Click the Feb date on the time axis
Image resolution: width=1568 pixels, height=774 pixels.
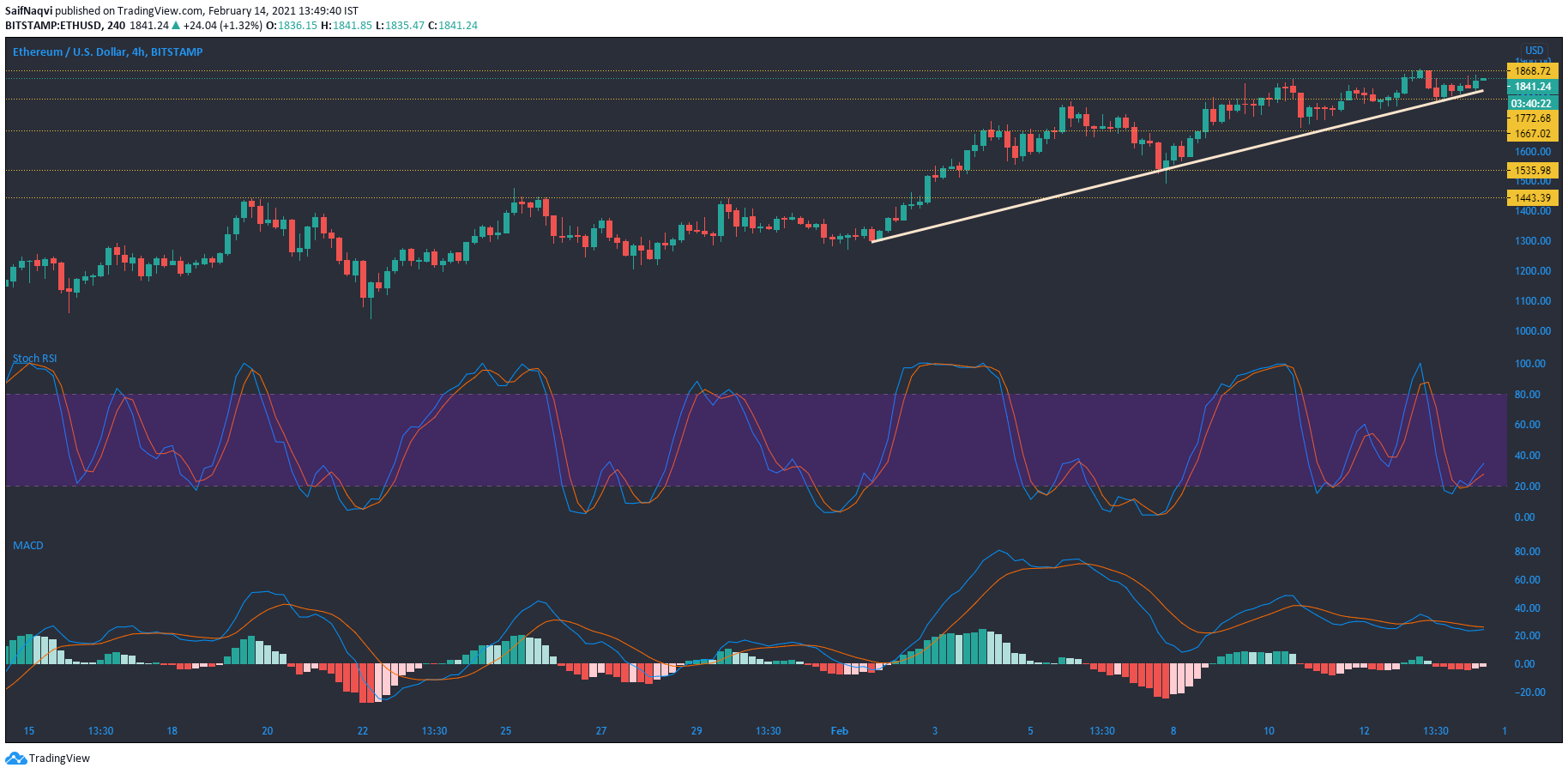(x=840, y=731)
